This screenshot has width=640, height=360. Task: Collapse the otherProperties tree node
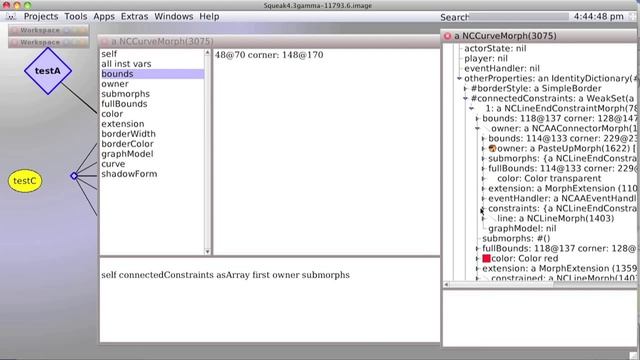point(459,78)
